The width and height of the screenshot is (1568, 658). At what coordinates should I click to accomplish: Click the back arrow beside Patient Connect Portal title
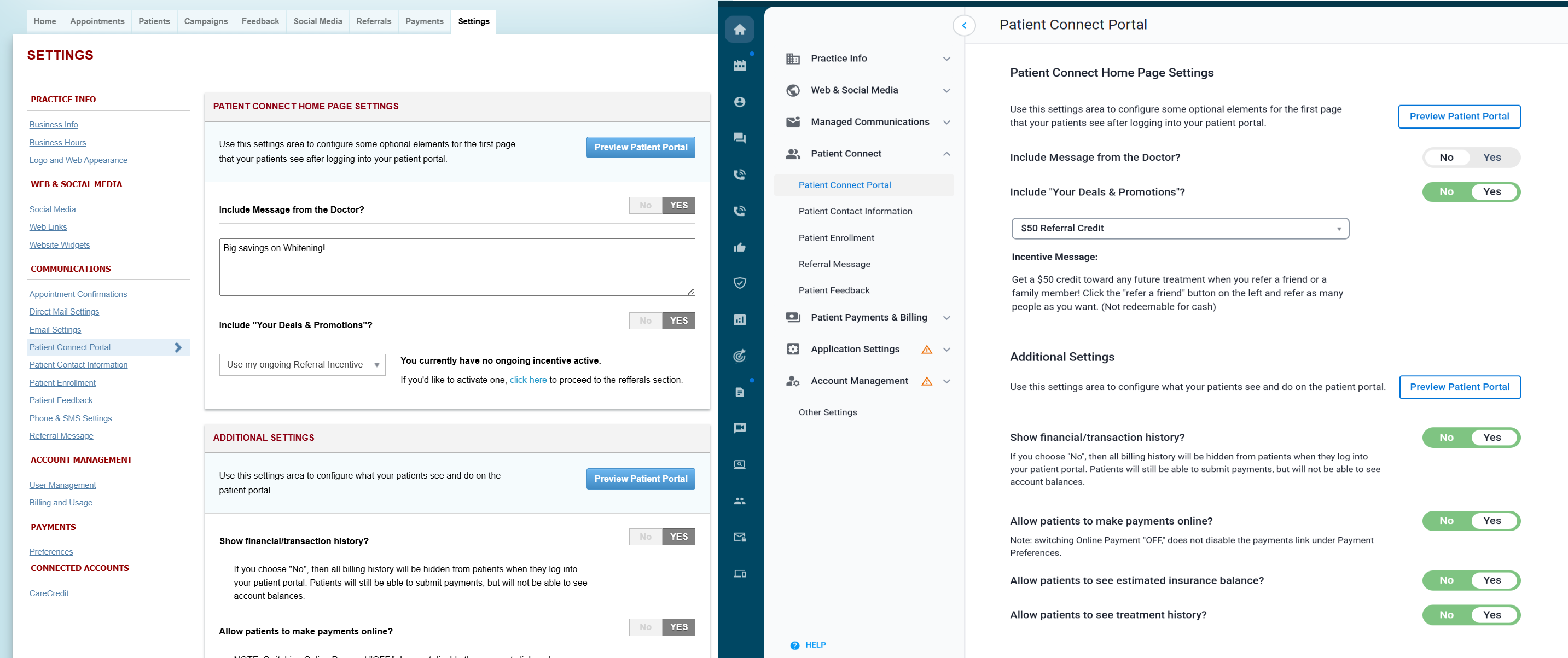(963, 26)
